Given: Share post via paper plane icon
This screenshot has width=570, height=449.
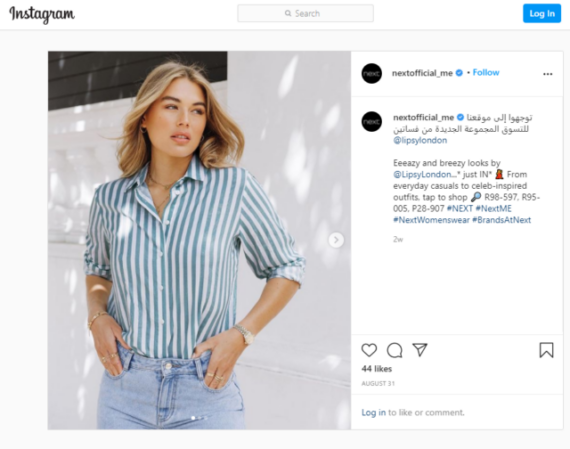Looking at the screenshot, I should pyautogui.click(x=420, y=350).
